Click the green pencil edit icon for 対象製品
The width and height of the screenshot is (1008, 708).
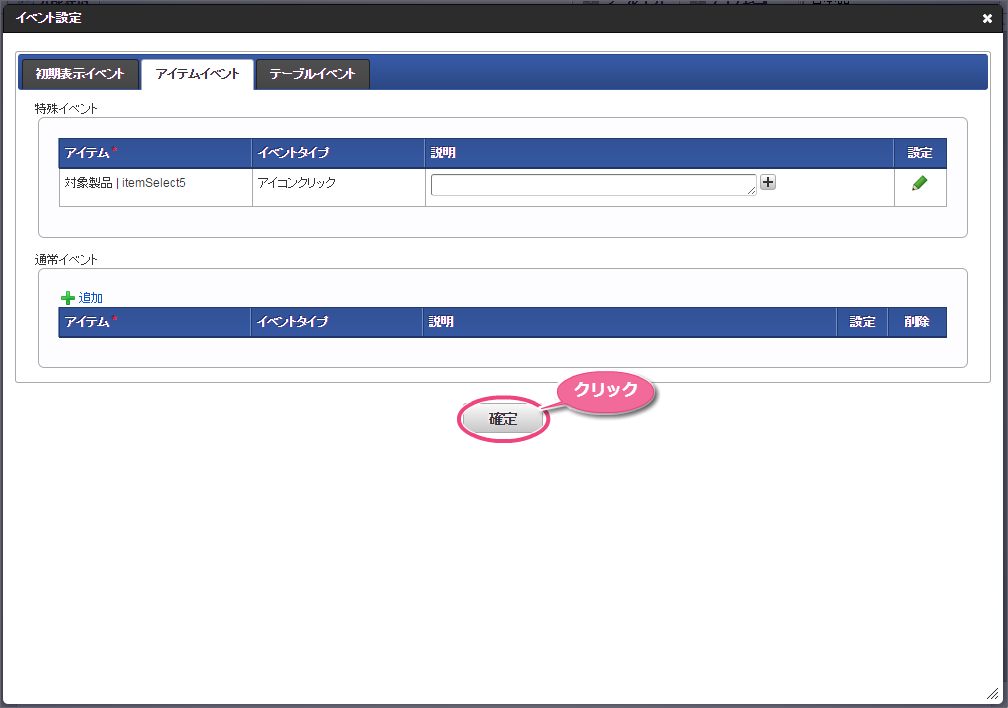click(919, 183)
